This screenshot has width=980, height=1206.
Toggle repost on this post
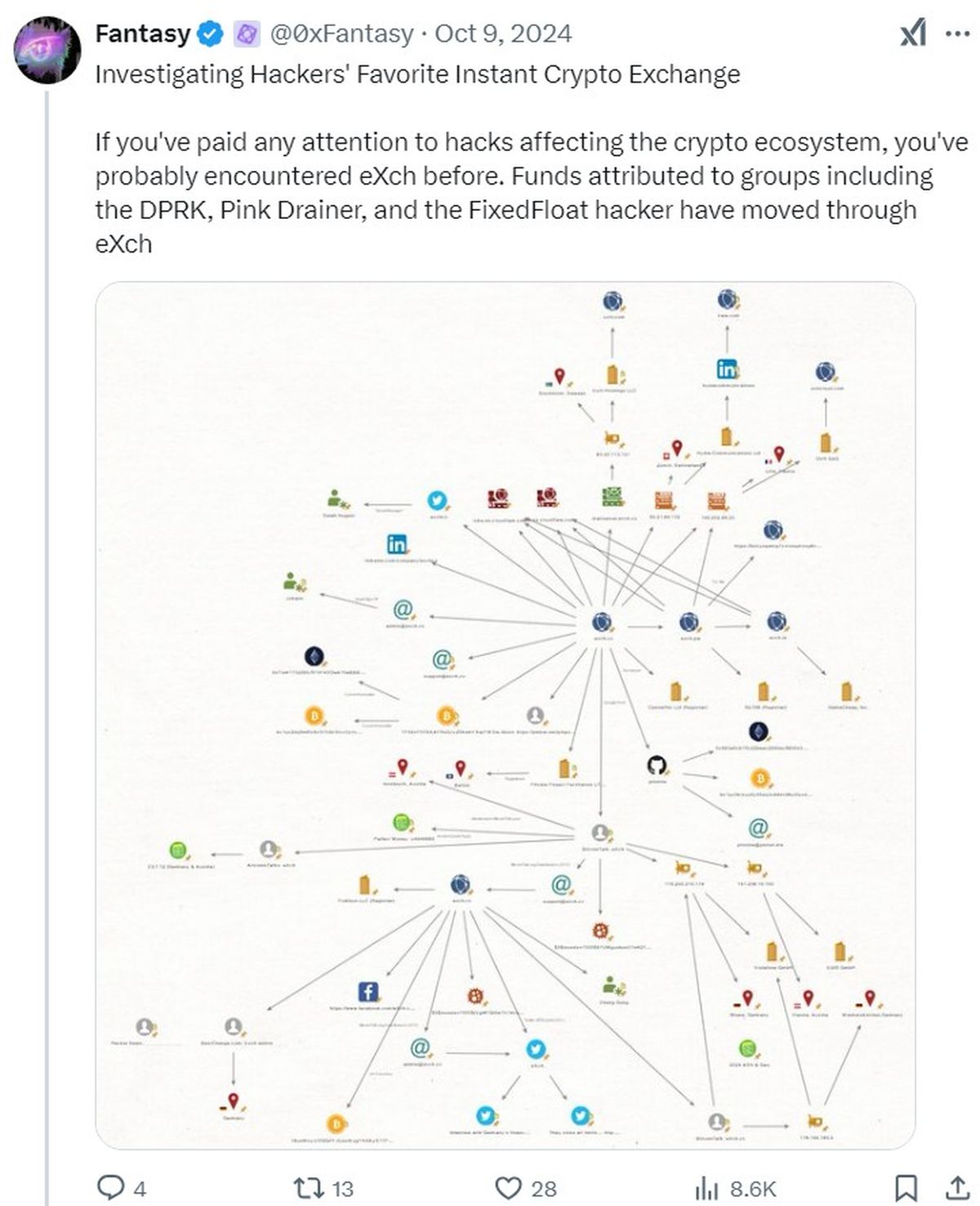(x=309, y=1187)
